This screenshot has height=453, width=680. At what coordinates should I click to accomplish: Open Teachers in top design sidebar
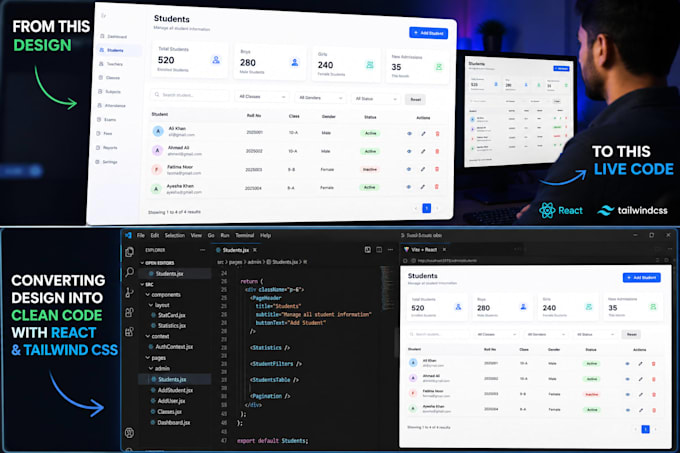[111, 64]
